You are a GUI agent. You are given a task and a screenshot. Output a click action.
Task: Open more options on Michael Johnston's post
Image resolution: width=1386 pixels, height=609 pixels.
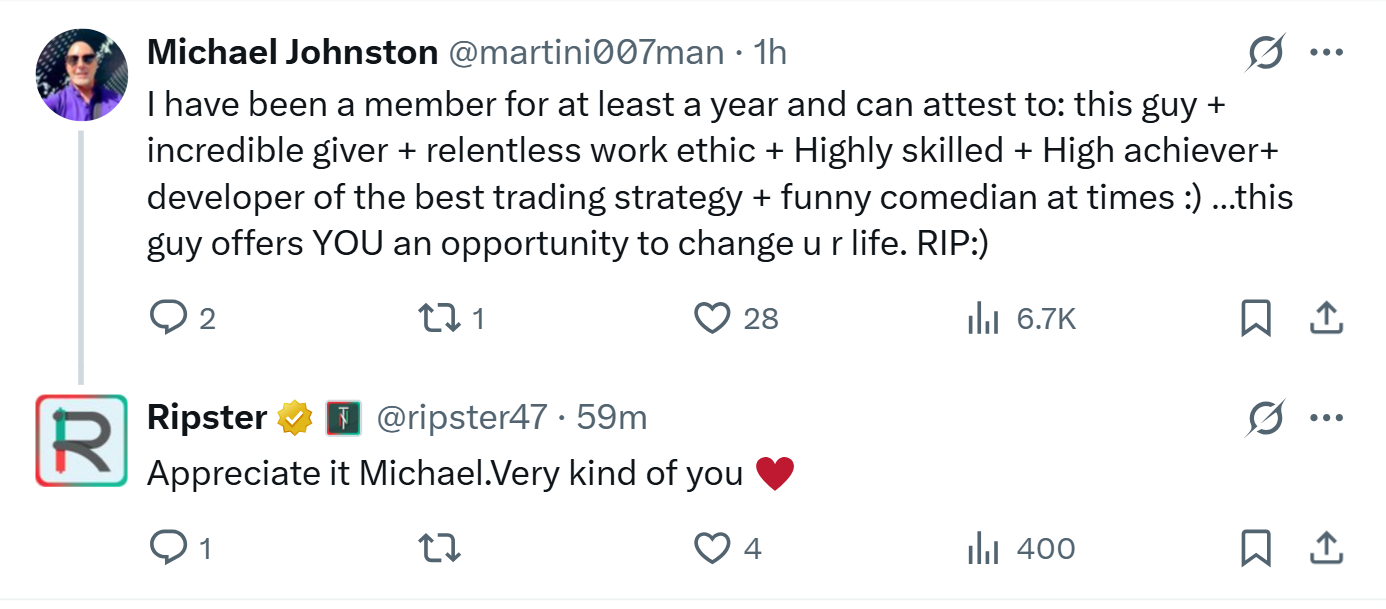click(x=1326, y=54)
